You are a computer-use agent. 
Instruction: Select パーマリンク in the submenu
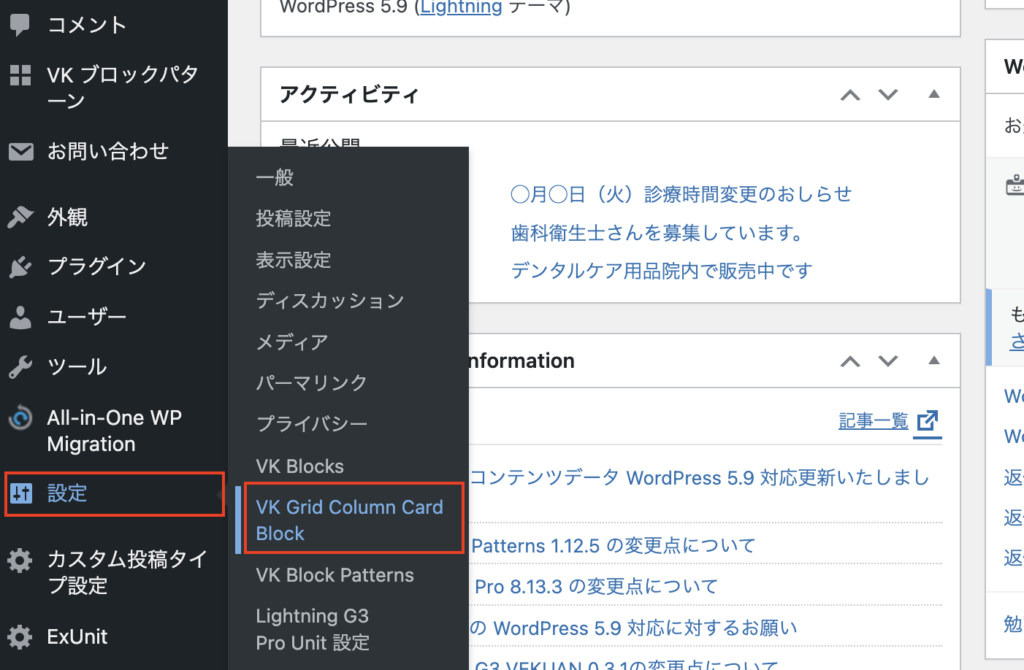pos(311,383)
